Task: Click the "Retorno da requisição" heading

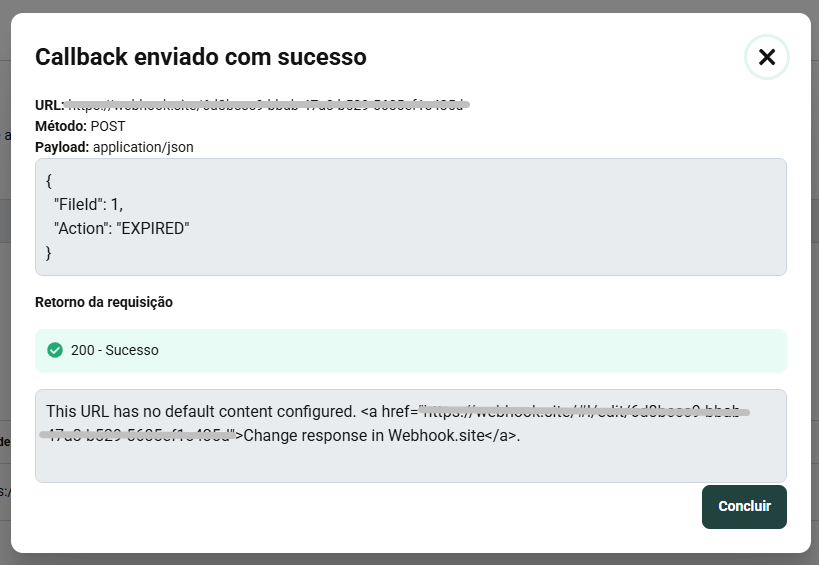Action: coord(104,302)
